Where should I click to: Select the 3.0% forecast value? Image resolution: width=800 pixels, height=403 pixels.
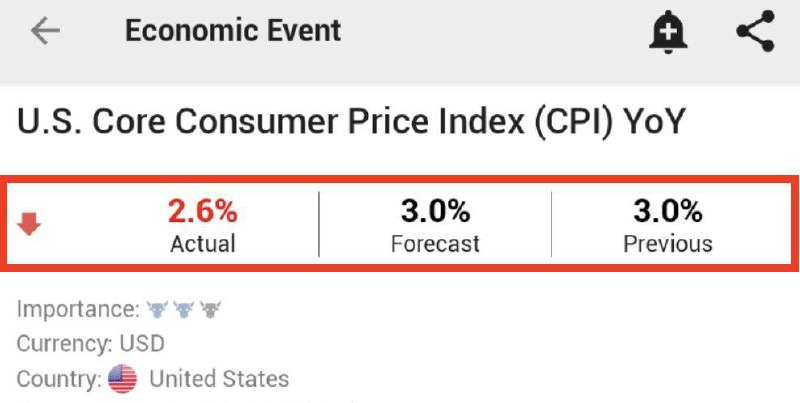click(x=435, y=211)
